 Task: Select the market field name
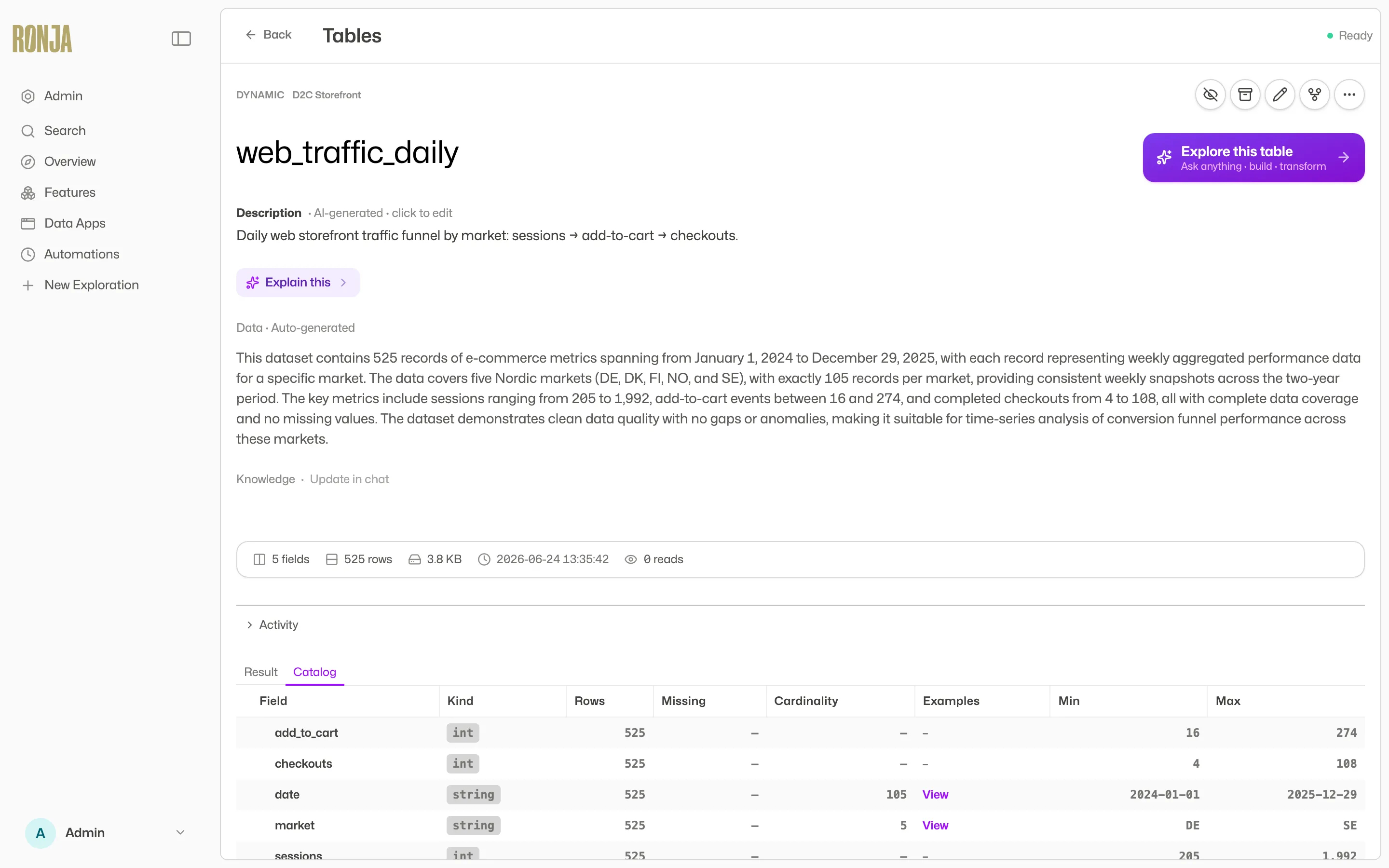pos(295,826)
